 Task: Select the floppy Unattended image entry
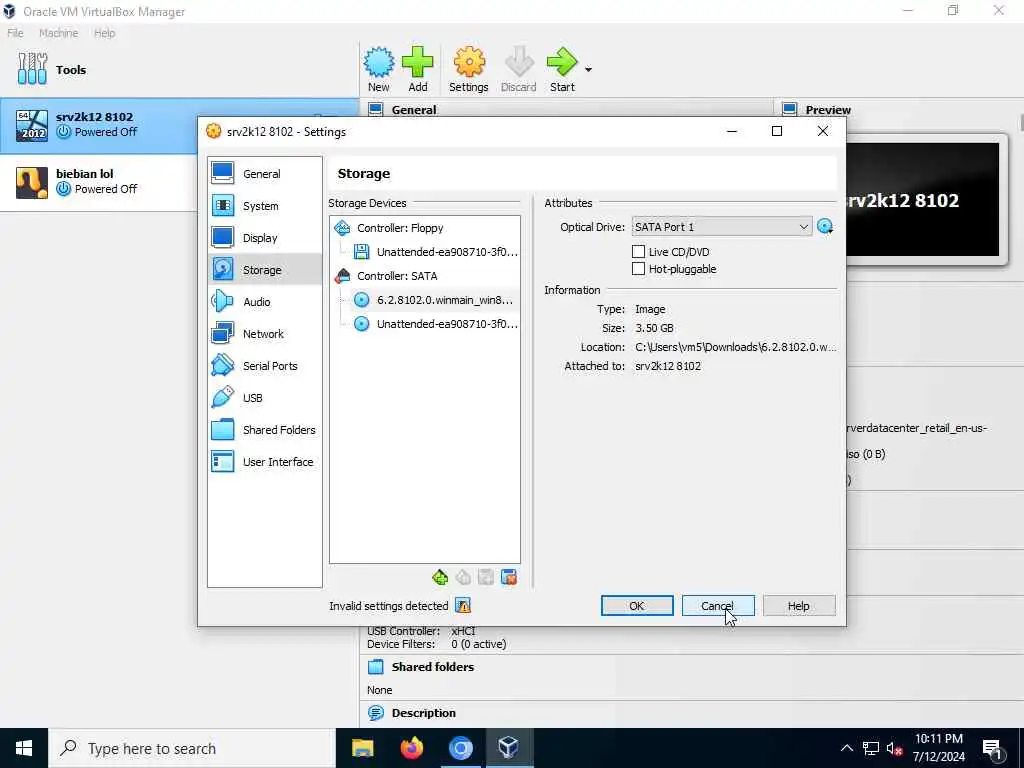[x=436, y=252]
